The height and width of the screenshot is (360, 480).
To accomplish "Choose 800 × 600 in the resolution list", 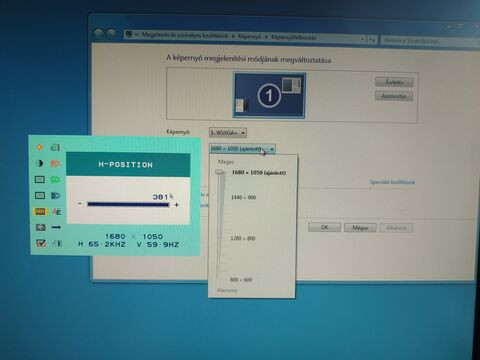I will [241, 280].
